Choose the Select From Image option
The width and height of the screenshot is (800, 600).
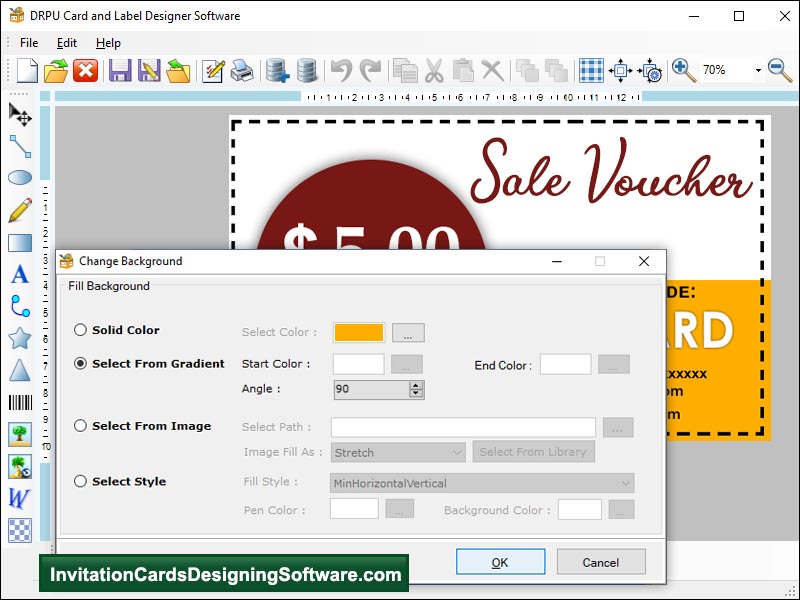[81, 426]
